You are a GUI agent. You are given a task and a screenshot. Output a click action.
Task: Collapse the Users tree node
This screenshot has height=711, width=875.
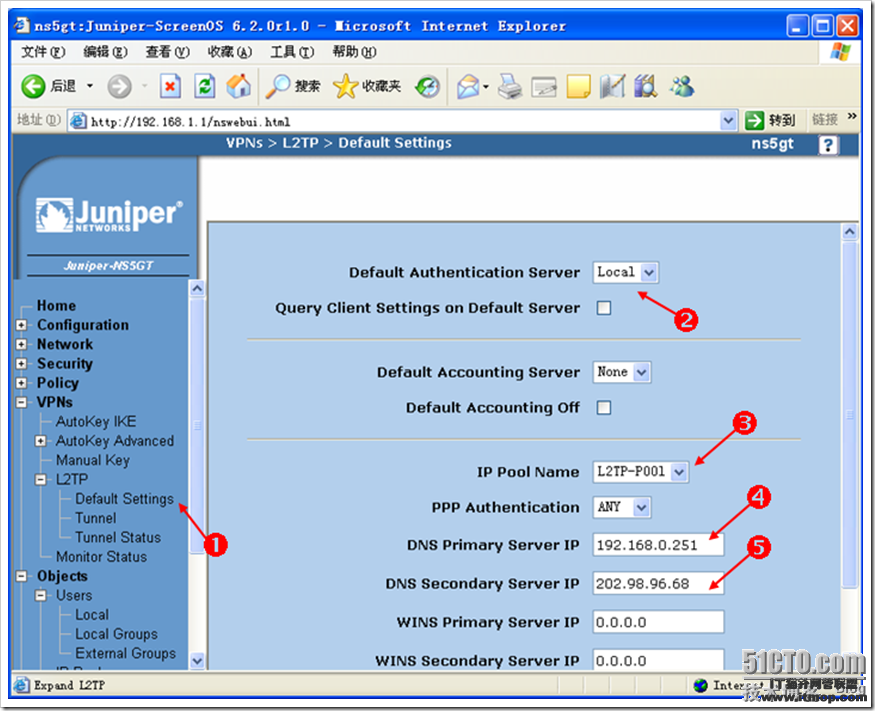tap(41, 595)
